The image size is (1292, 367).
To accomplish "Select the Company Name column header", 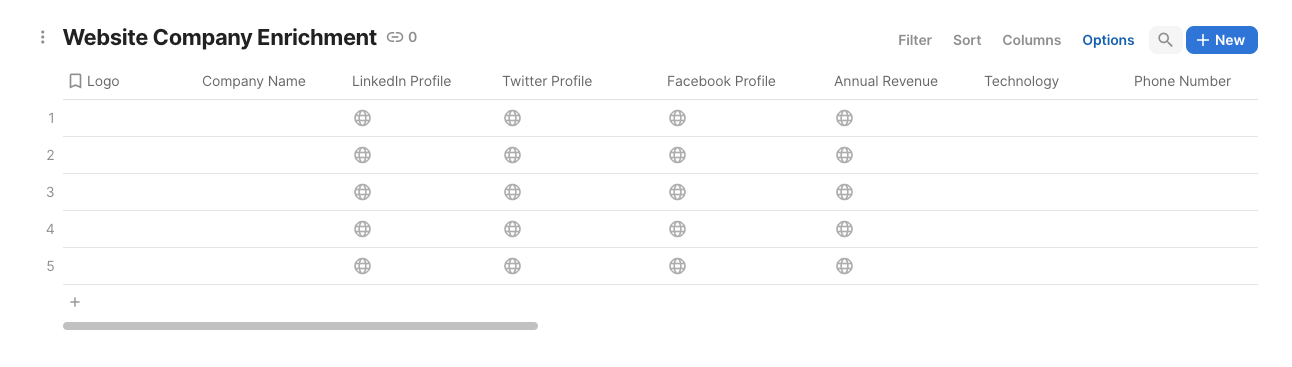I will (254, 81).
